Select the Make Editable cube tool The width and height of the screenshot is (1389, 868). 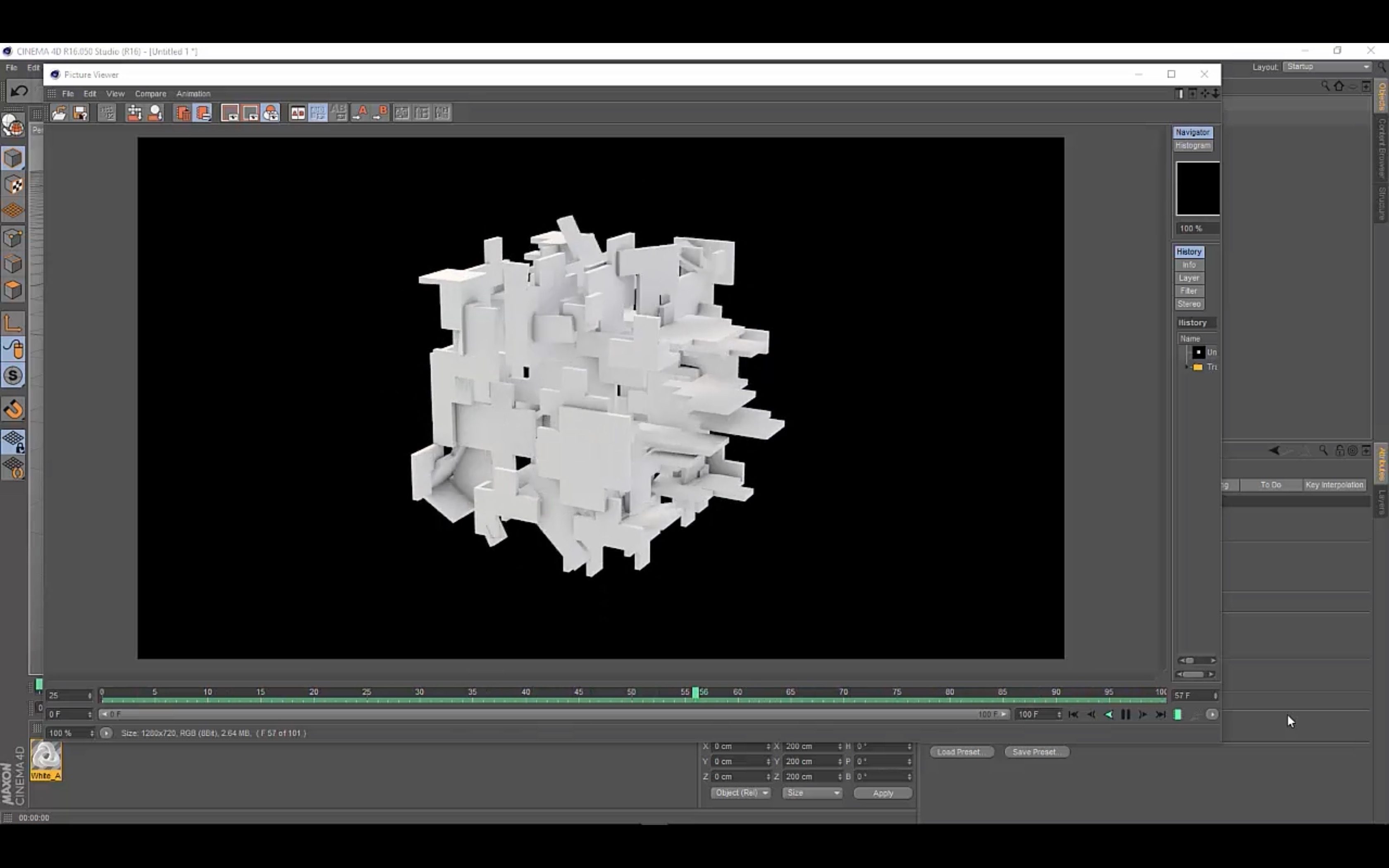tap(13, 158)
